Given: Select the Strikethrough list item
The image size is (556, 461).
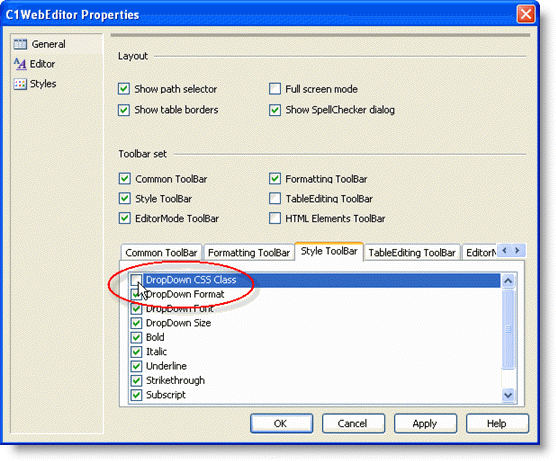Looking at the screenshot, I should coord(175,381).
